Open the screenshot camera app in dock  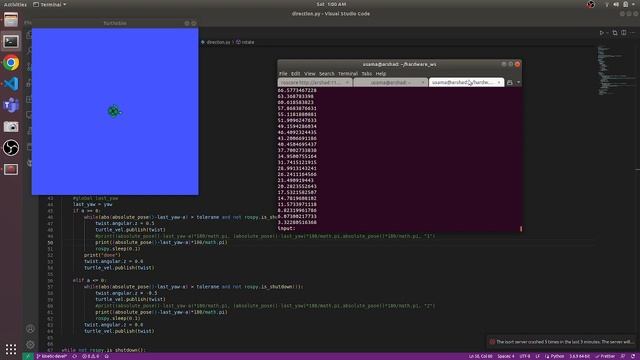pos(11,127)
